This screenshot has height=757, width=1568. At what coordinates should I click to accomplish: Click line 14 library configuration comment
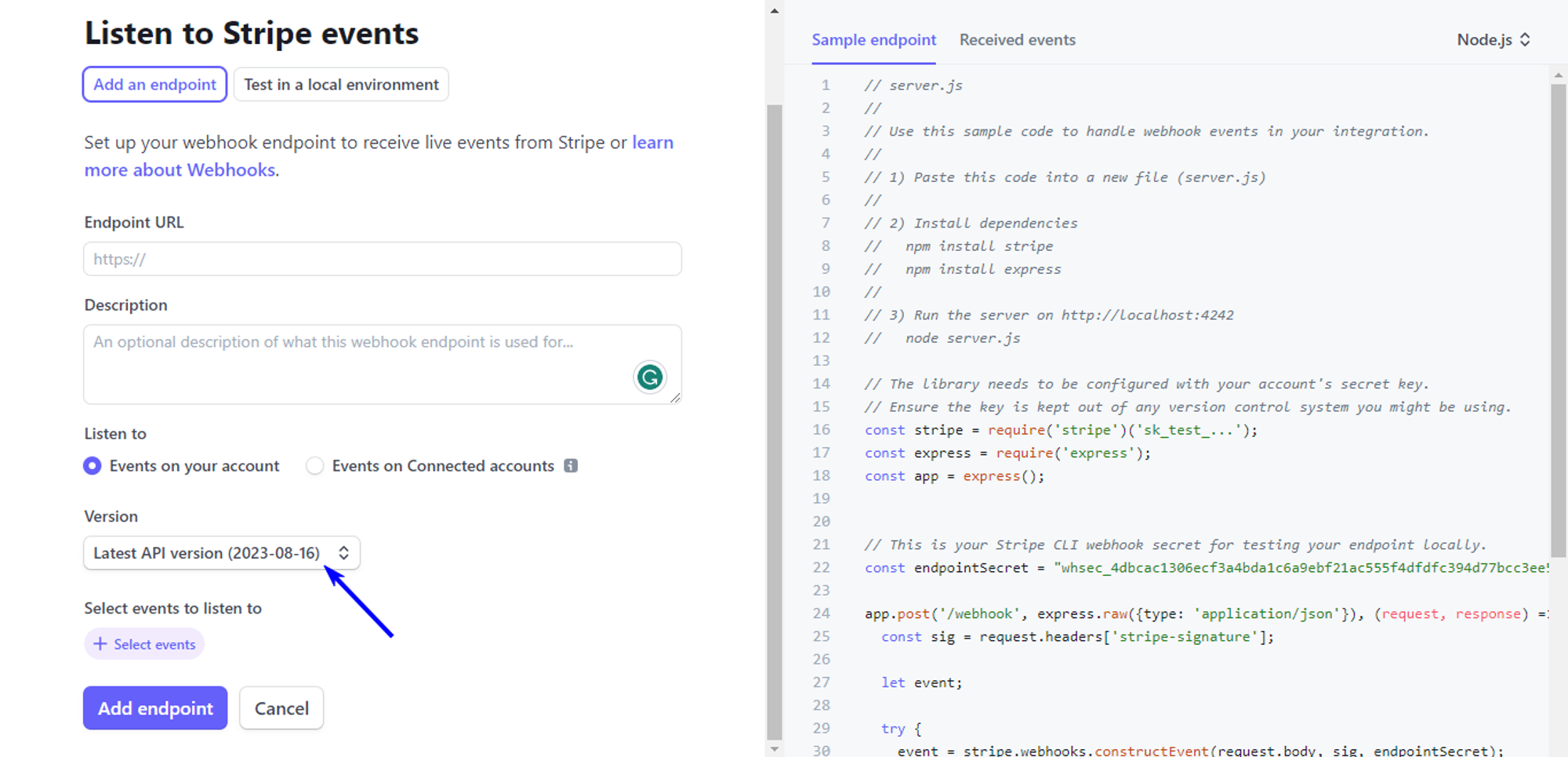tap(1147, 384)
